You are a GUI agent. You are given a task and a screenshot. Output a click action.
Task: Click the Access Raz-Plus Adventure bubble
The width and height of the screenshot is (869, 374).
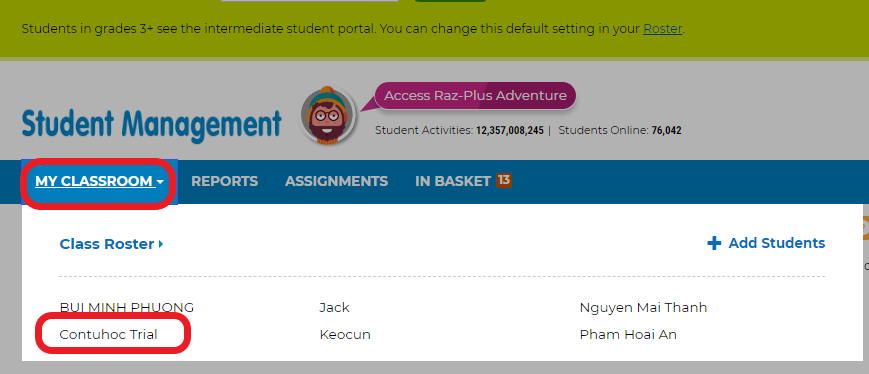click(x=475, y=96)
